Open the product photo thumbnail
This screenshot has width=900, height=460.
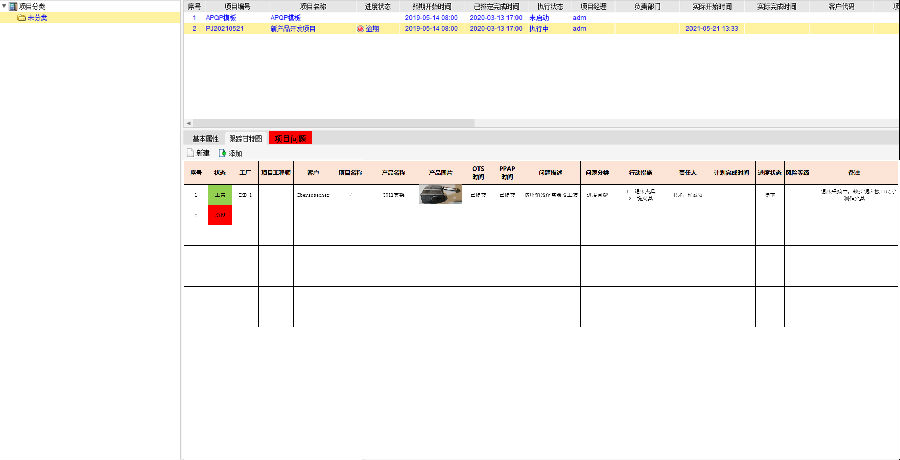[440, 195]
